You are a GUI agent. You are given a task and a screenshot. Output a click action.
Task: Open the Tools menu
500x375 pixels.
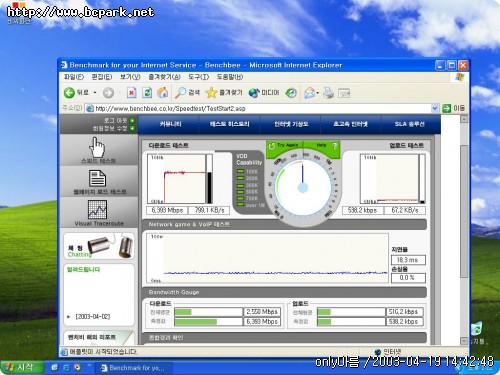click(198, 77)
